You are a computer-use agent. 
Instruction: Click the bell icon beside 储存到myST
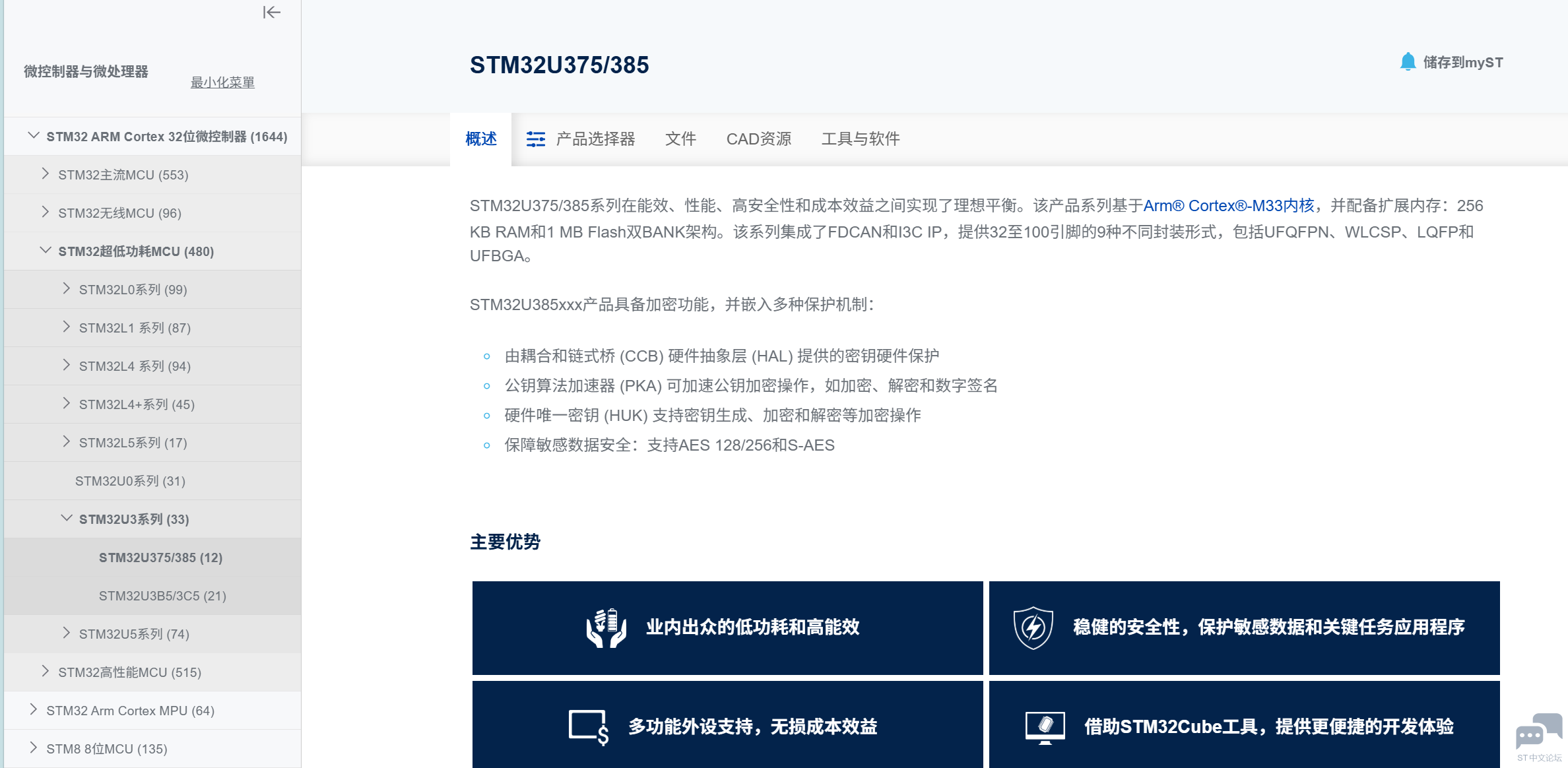click(1408, 62)
